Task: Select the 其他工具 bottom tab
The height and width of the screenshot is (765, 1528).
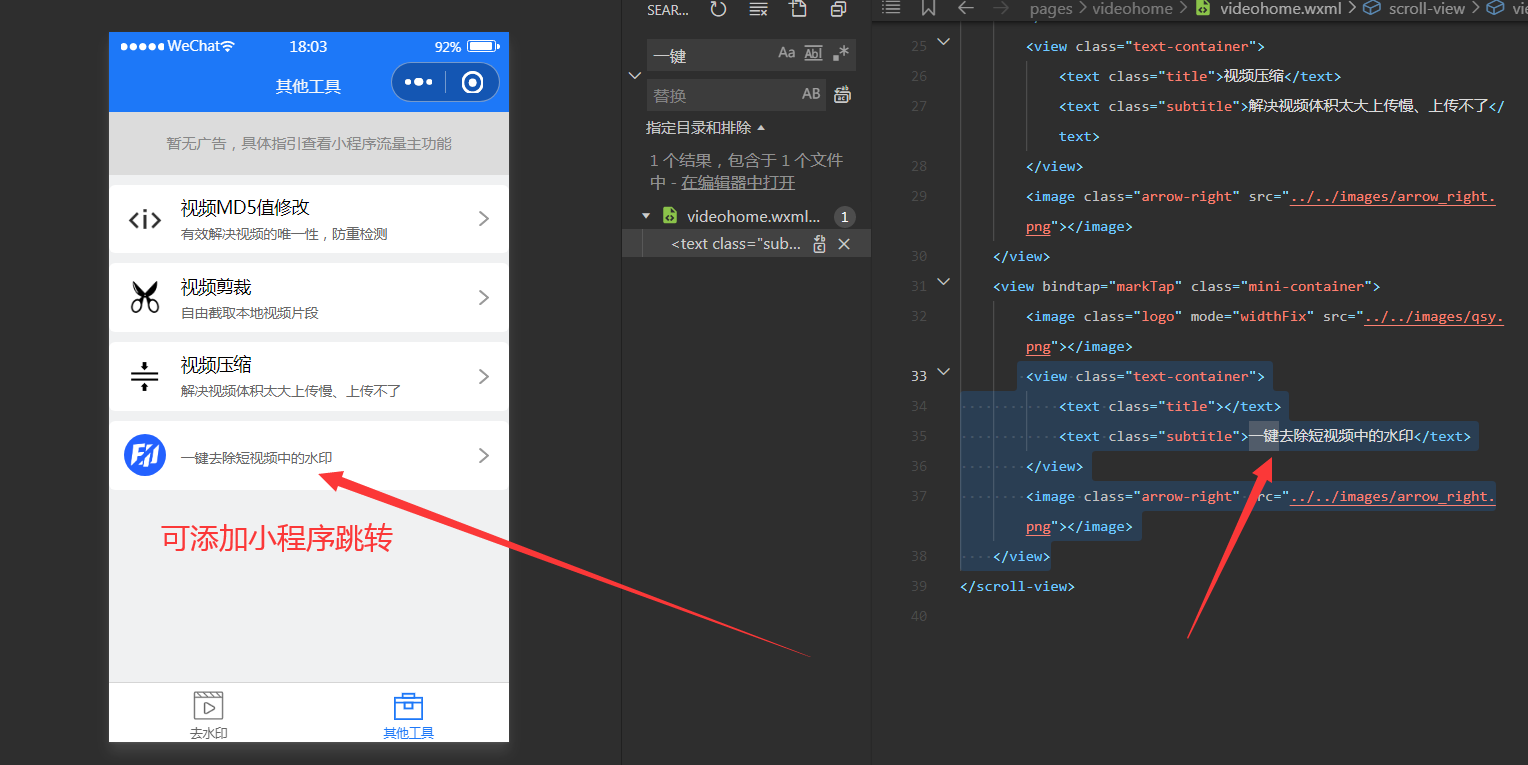Action: 408,715
